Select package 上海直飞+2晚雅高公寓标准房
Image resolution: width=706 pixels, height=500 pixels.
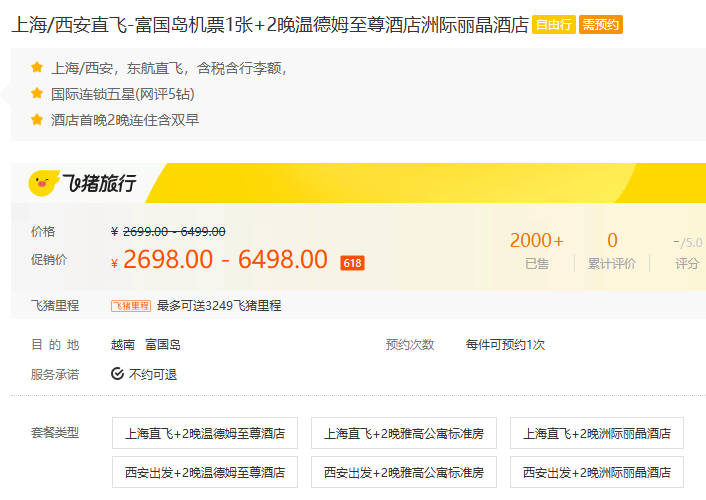(404, 433)
